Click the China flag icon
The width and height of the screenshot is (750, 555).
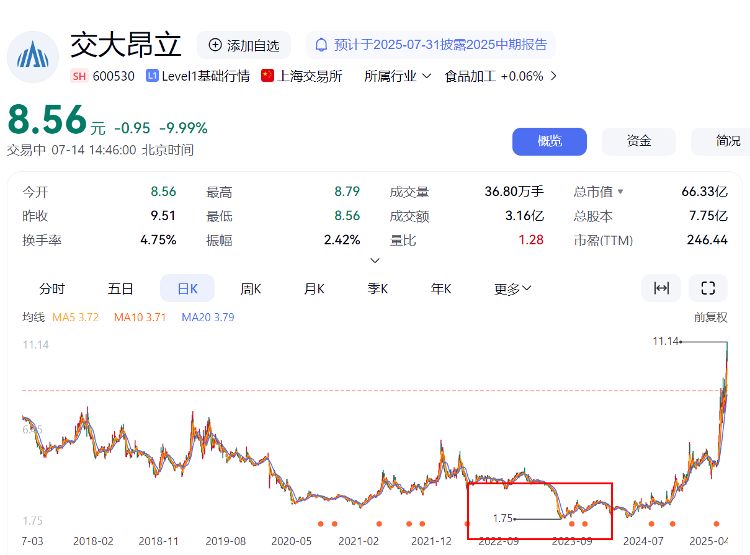coord(267,76)
